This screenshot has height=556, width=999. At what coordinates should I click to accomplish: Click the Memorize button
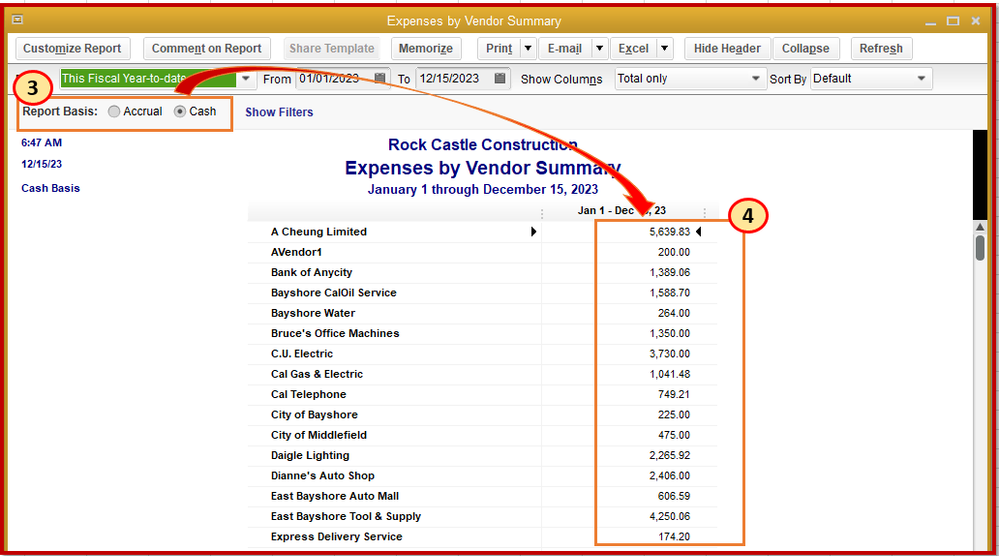(x=426, y=48)
